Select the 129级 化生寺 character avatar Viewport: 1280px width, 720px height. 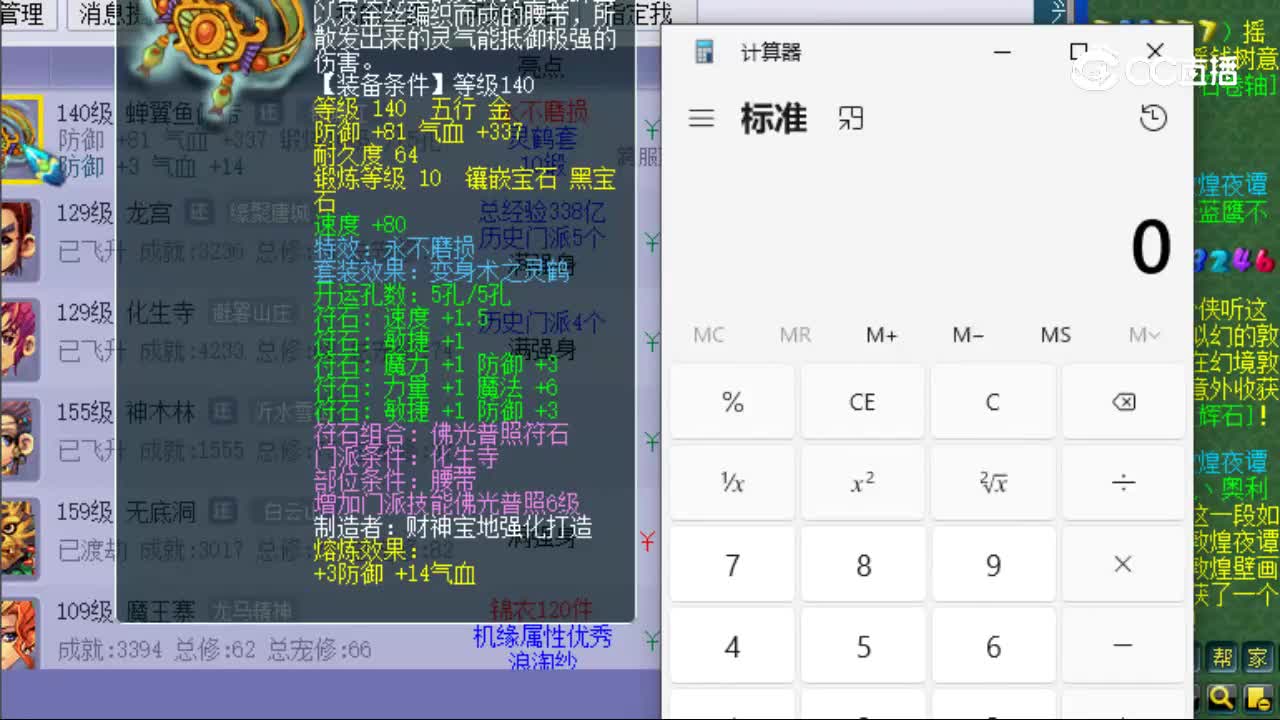18,338
